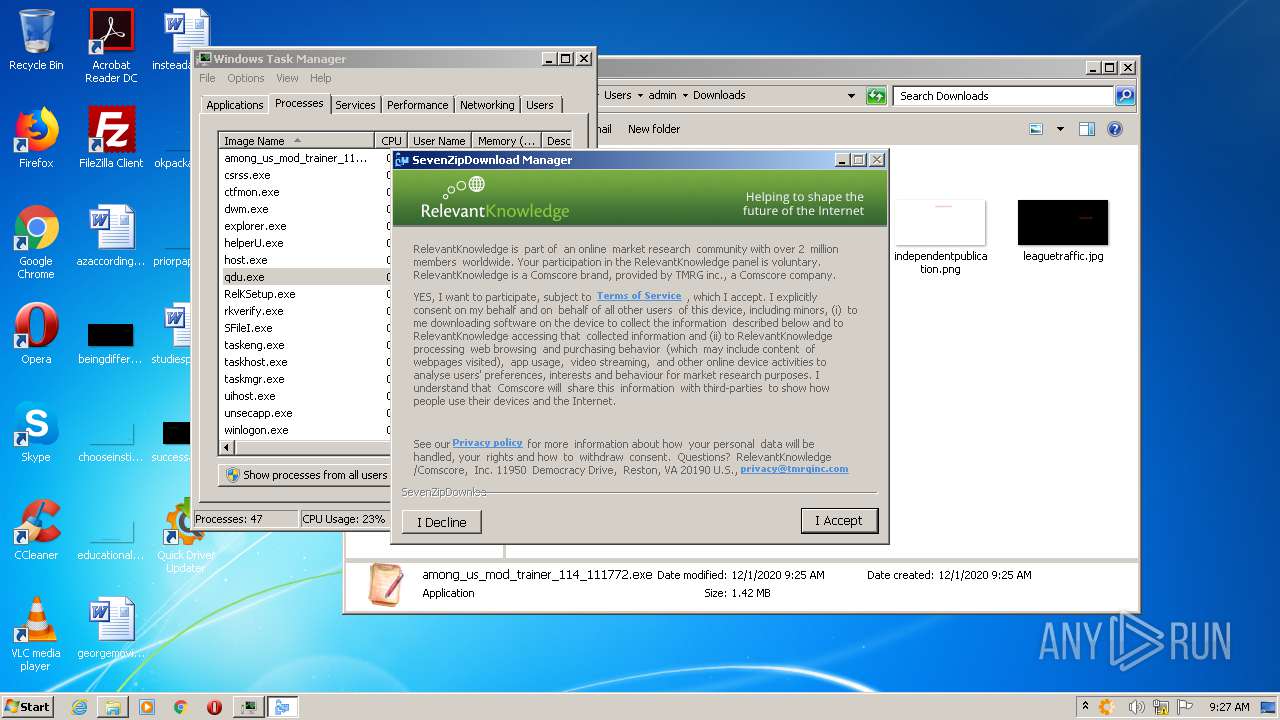
Task: Open File menu in Task Manager
Action: coord(207,78)
